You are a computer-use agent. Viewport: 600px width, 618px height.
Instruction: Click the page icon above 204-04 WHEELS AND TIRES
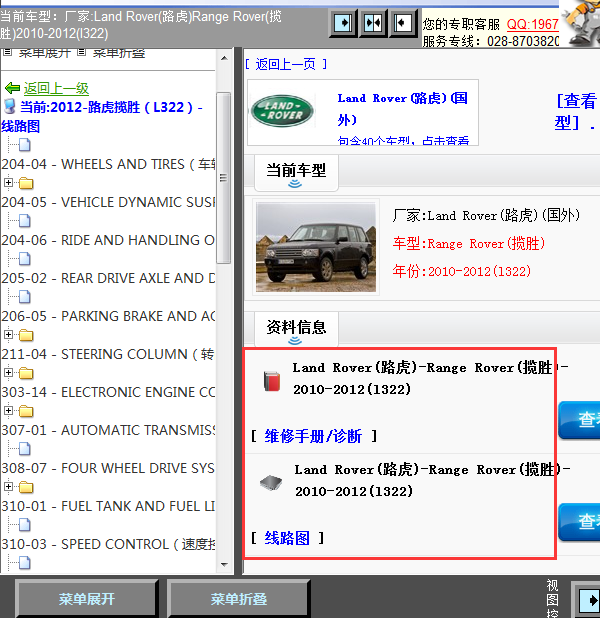(x=25, y=145)
